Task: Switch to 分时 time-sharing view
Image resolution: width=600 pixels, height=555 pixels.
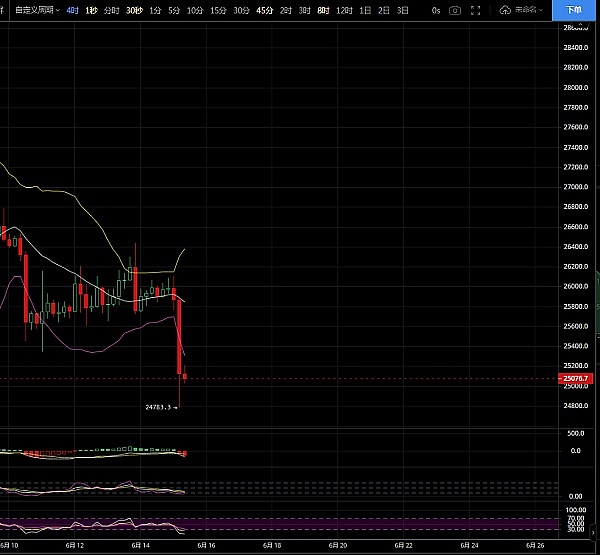Action: tap(111, 10)
